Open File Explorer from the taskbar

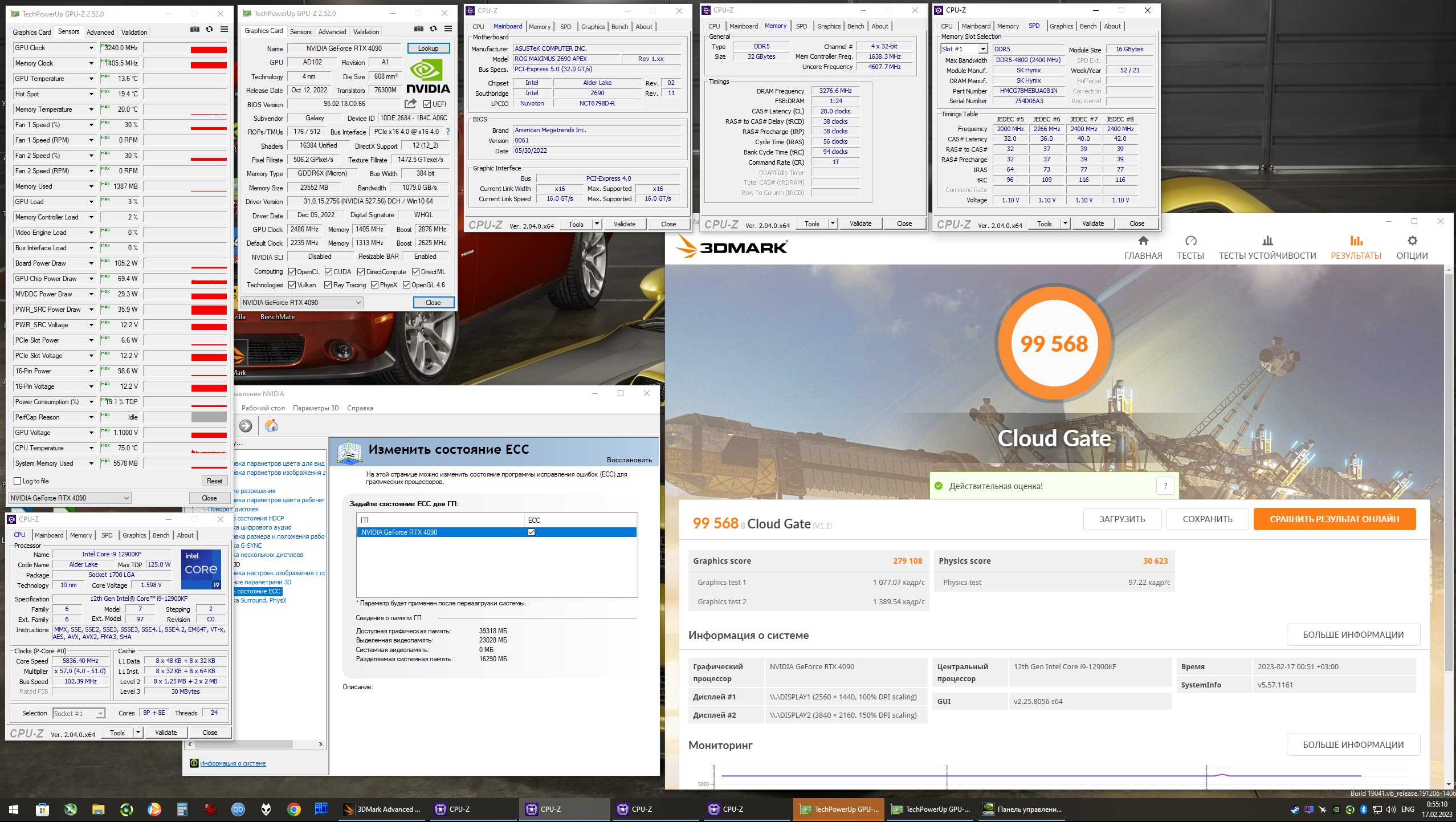point(99,809)
